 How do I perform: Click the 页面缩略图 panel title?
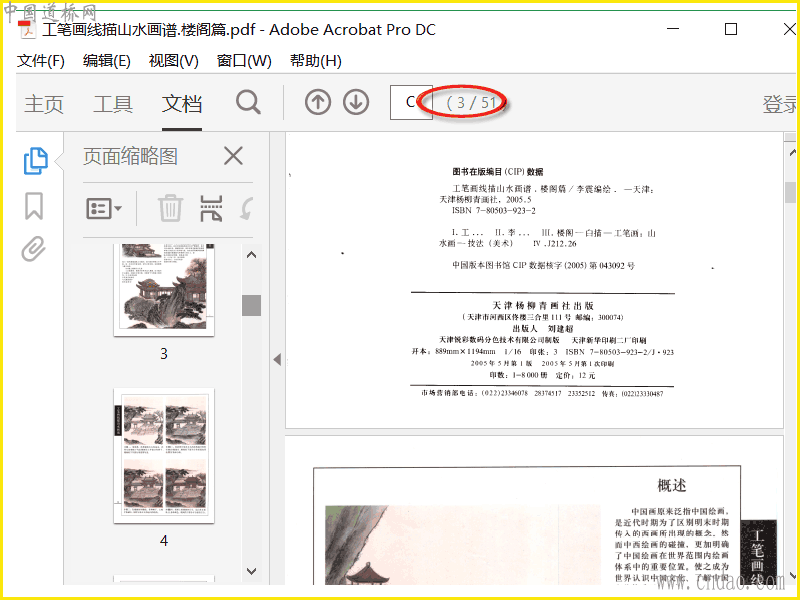(130, 156)
